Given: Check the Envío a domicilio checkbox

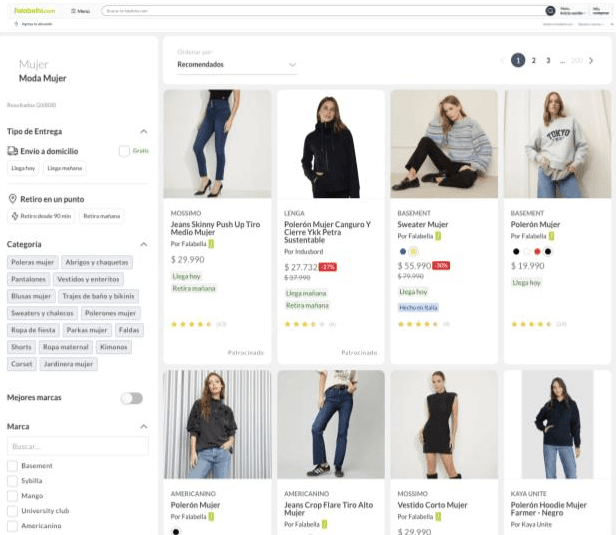Looking at the screenshot, I should (x=124, y=151).
